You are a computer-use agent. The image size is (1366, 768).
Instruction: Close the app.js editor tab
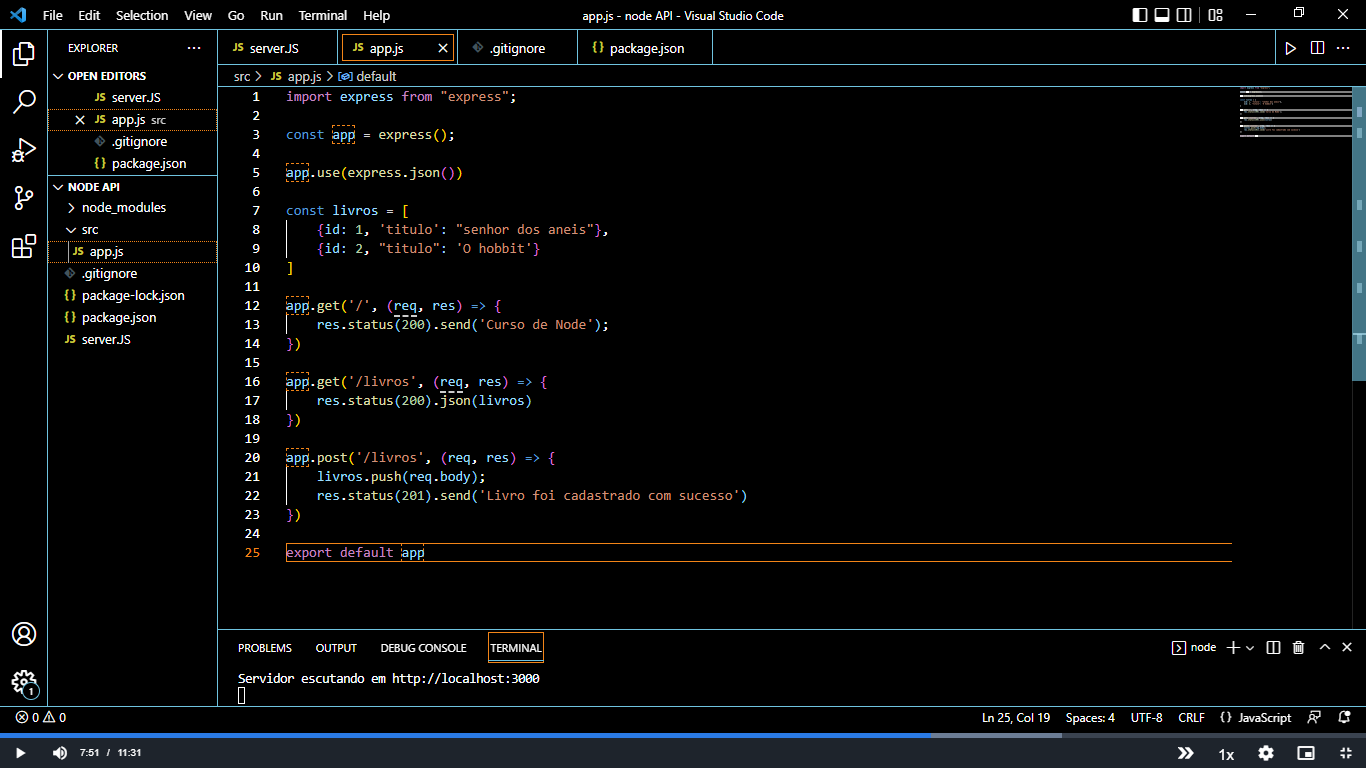click(x=443, y=48)
